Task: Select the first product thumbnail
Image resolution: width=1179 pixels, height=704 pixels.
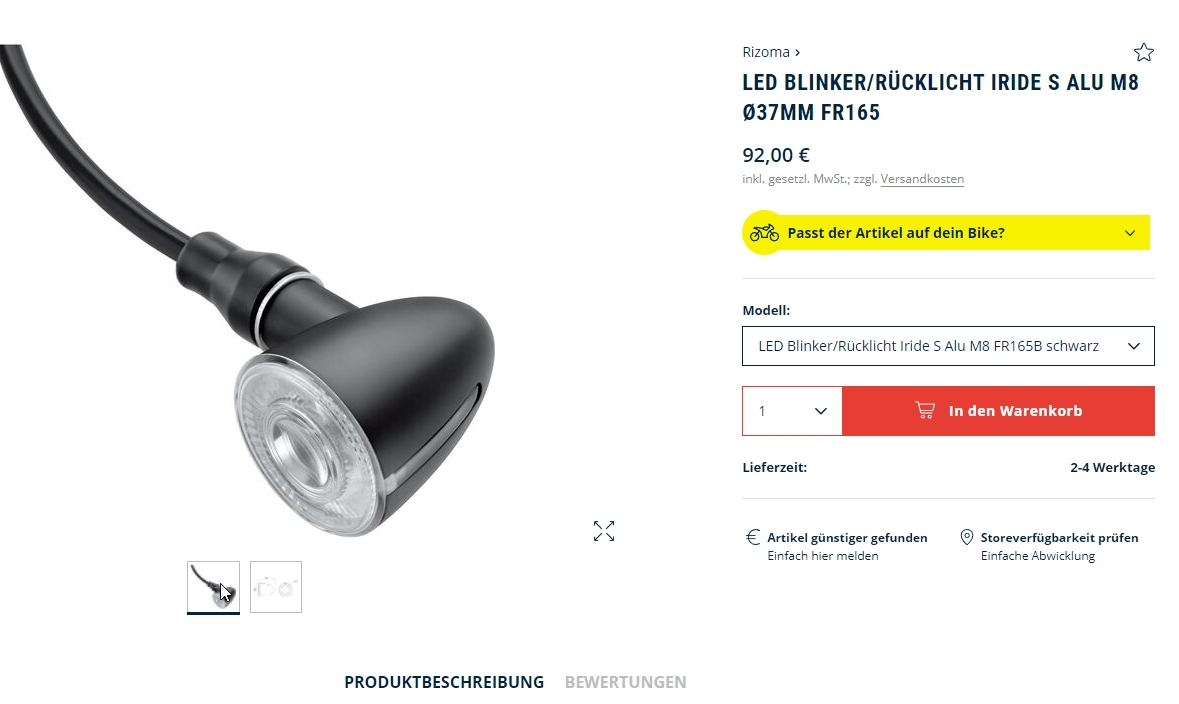Action: tap(214, 587)
